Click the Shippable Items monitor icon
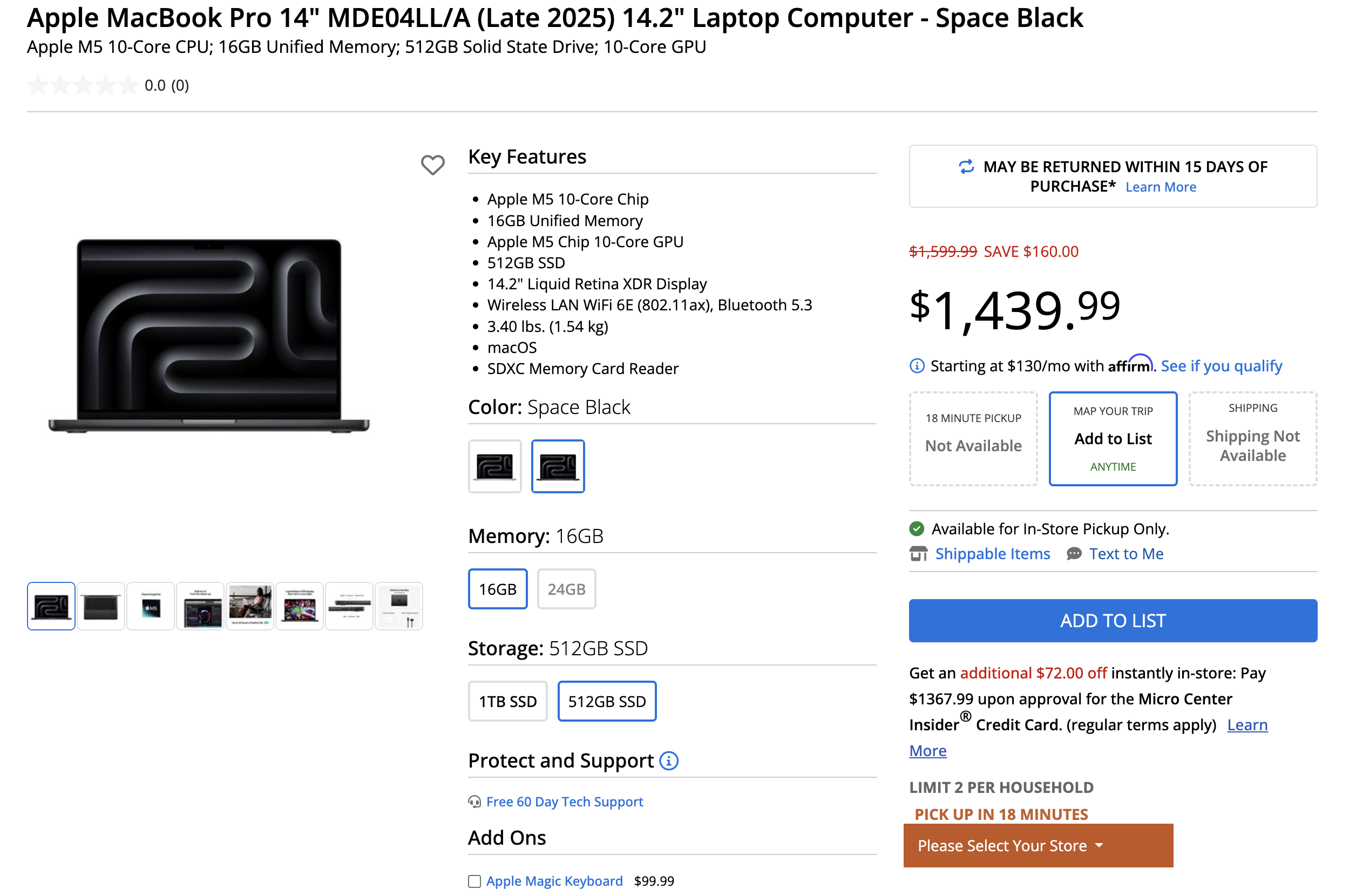1356x896 pixels. 918,553
